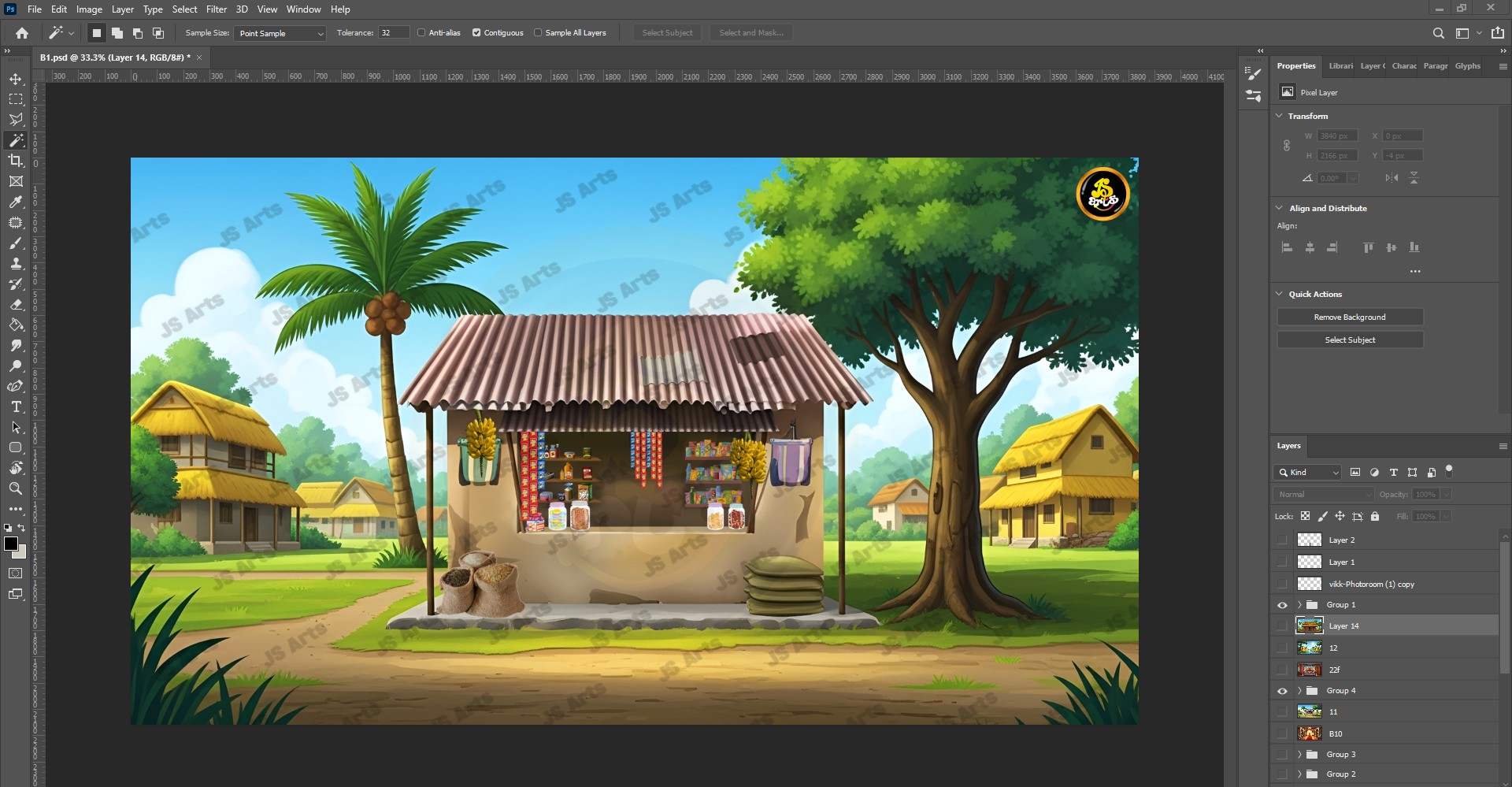
Task: Open the Filter menu
Action: 217,9
